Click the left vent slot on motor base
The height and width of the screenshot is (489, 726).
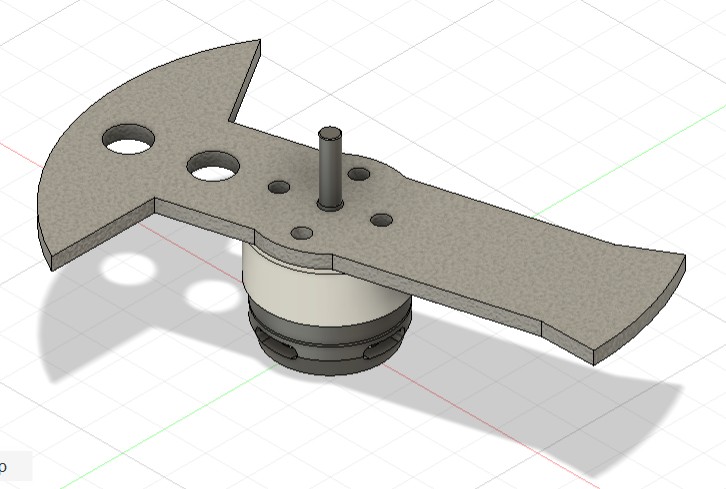pos(283,348)
